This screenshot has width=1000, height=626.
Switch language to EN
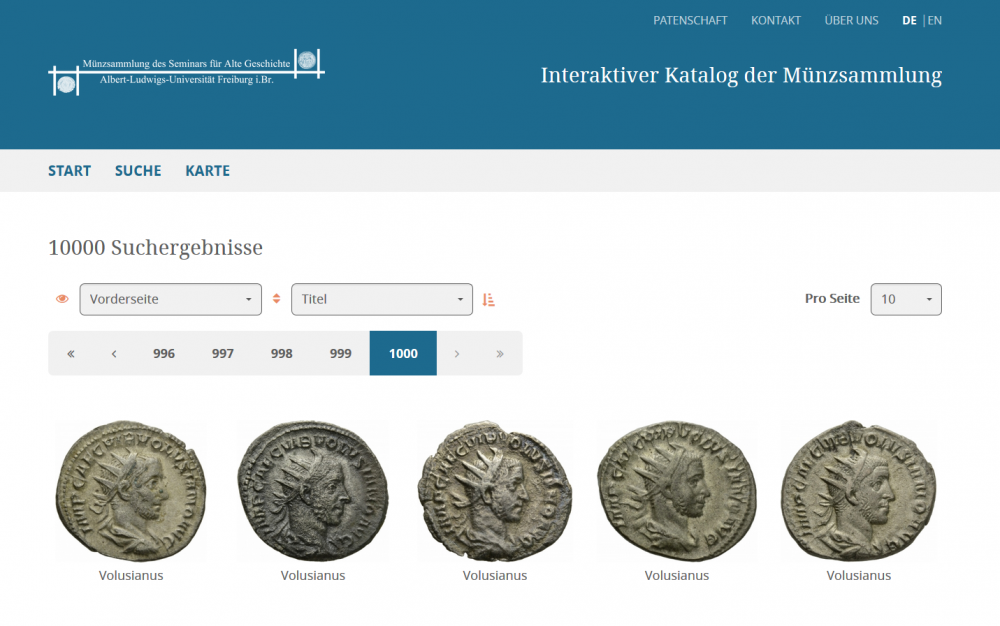pyautogui.click(x=935, y=20)
